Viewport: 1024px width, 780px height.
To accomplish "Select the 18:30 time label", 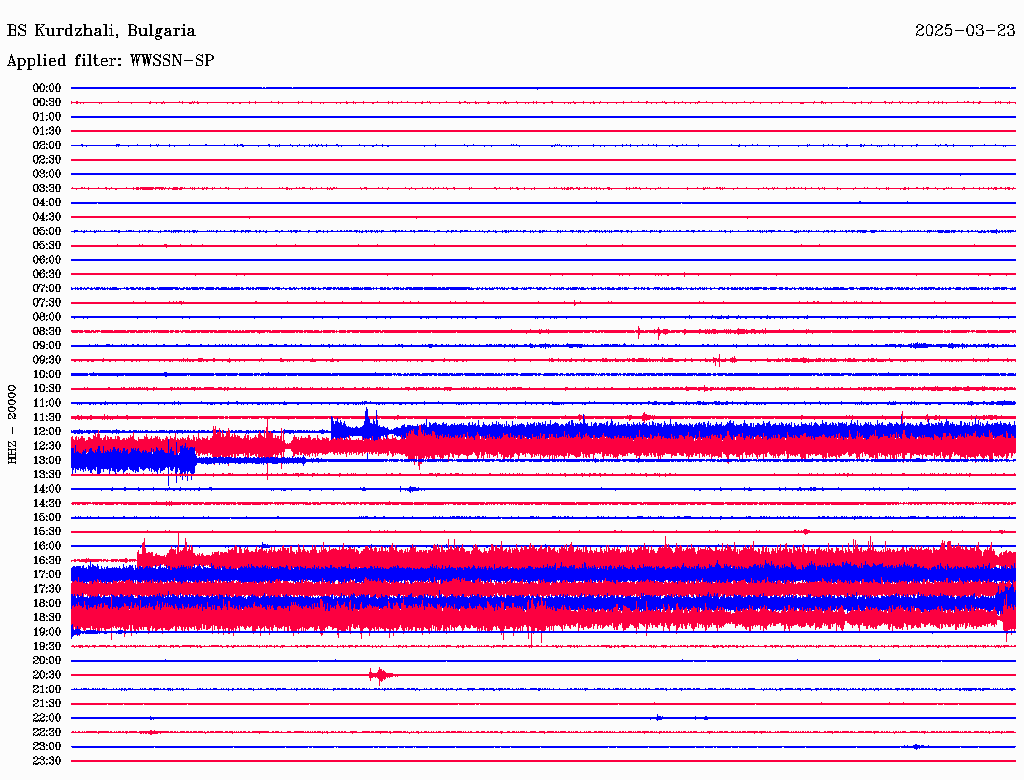I will pyautogui.click(x=47, y=618).
